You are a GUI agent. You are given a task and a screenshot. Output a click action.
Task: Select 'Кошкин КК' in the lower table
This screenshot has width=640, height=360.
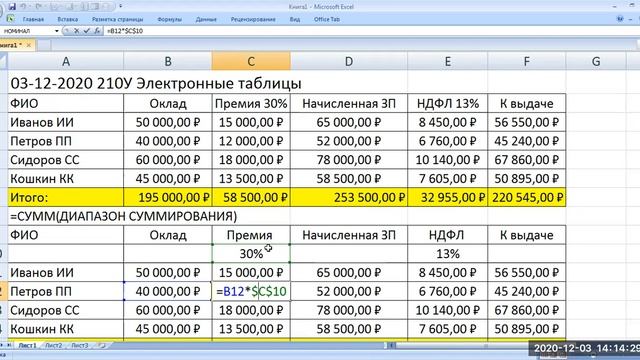[x=66, y=329]
